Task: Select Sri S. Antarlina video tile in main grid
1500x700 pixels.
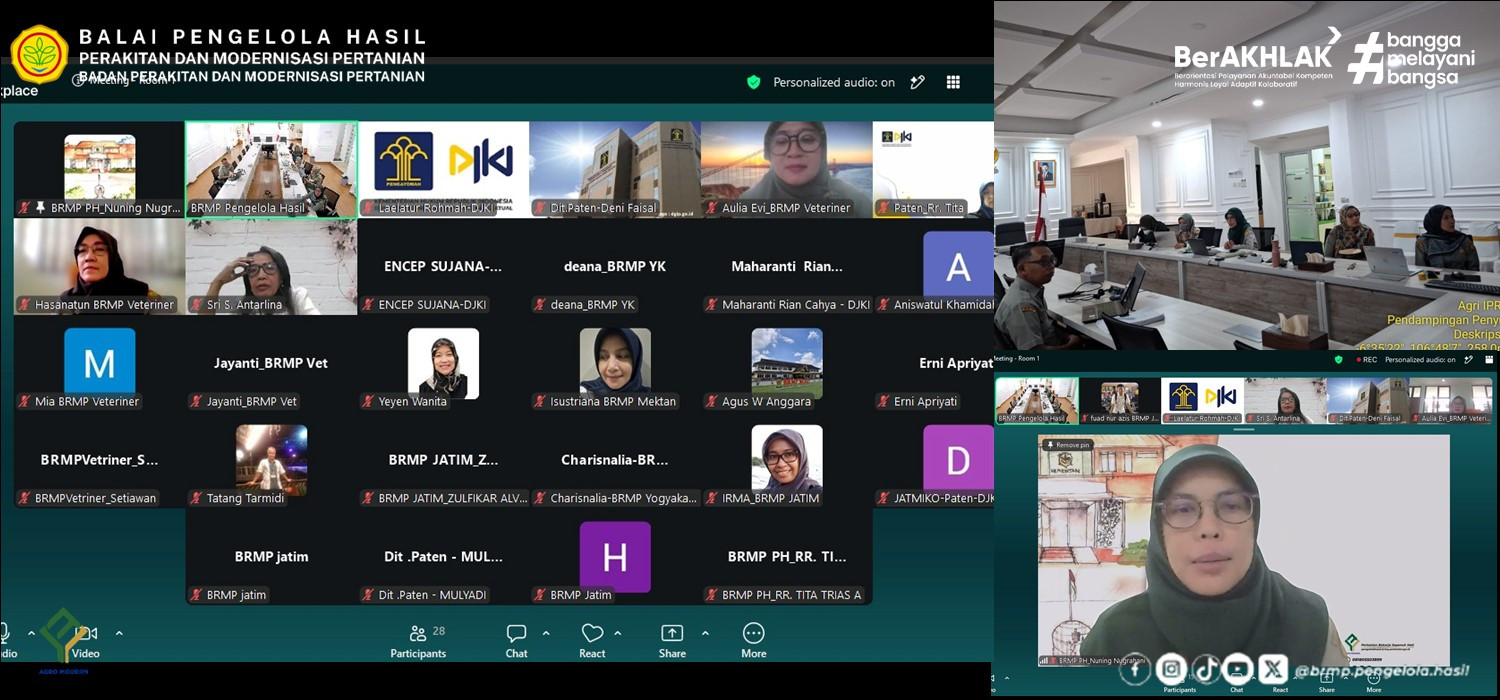Action: click(x=271, y=266)
